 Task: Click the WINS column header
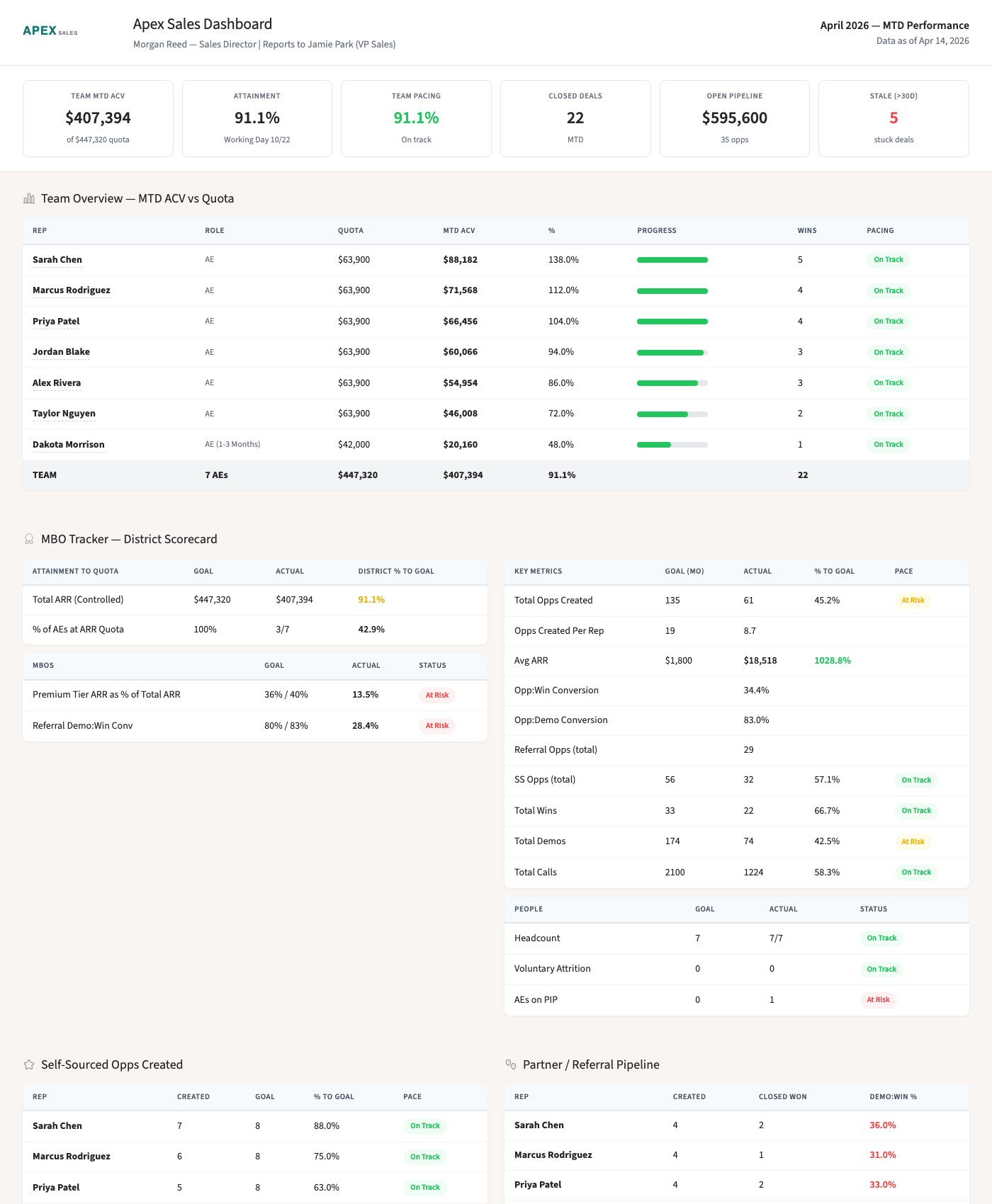(x=807, y=231)
